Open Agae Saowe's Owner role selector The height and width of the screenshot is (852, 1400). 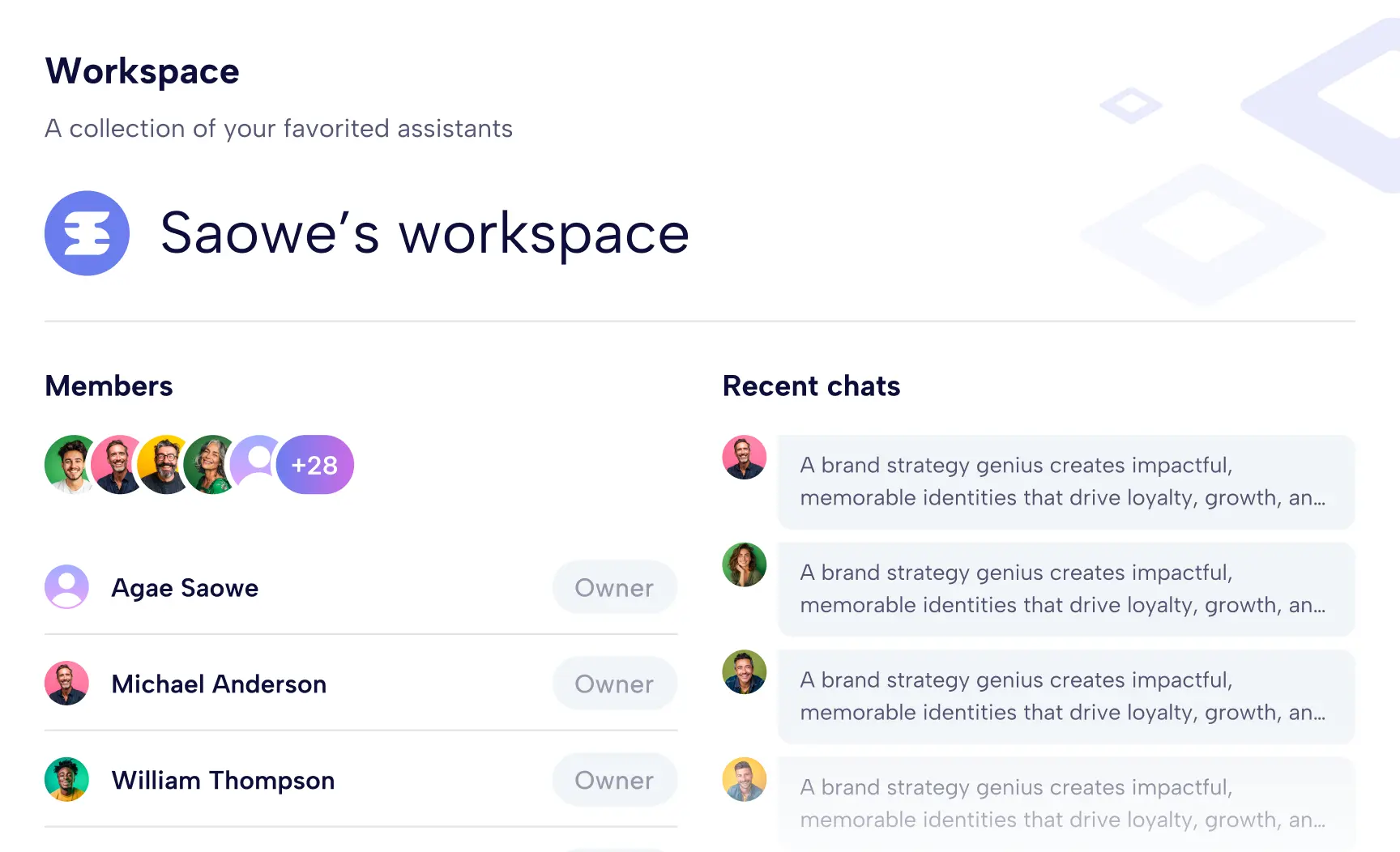point(614,587)
